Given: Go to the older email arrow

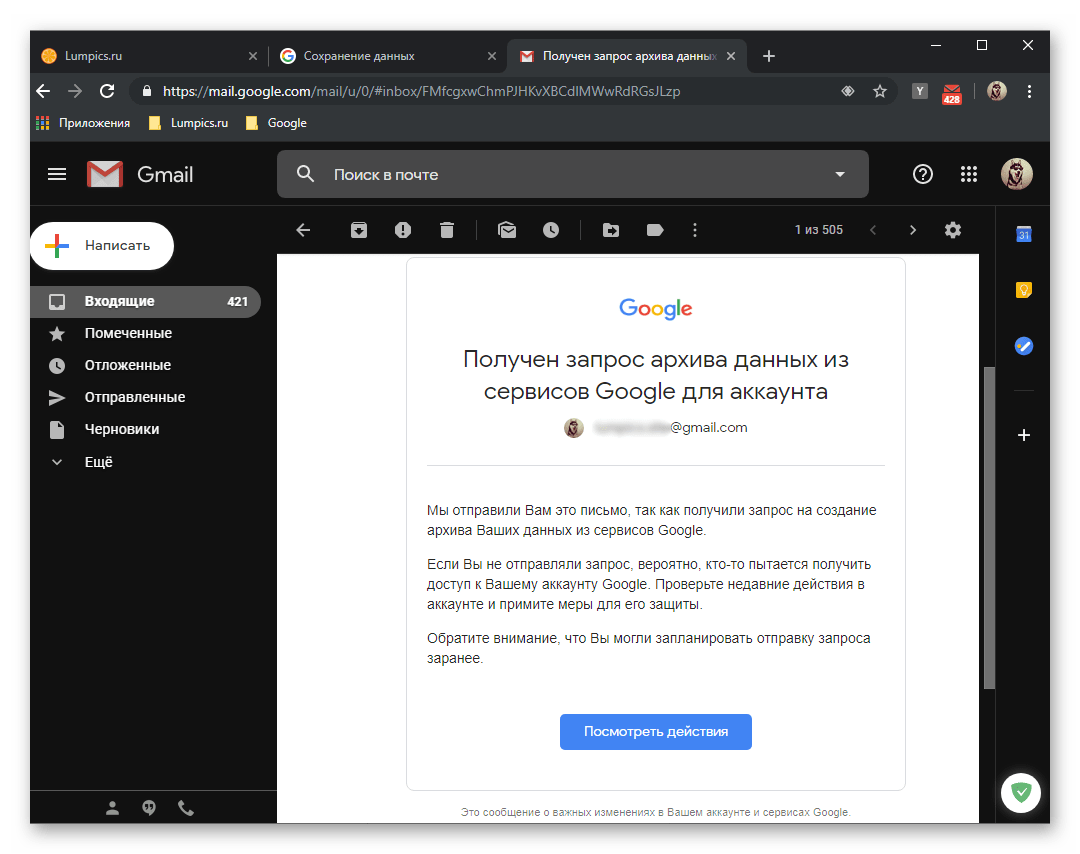Looking at the screenshot, I should tap(913, 230).
